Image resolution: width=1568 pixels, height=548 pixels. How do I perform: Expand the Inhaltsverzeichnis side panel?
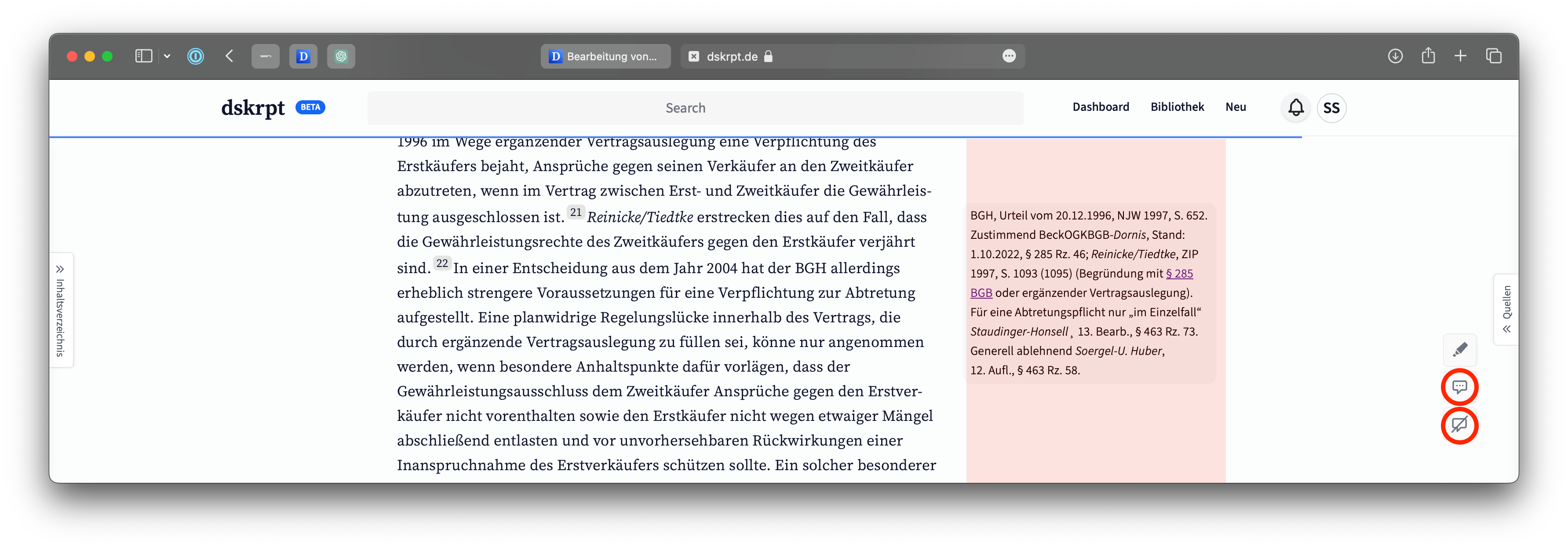coord(60,311)
